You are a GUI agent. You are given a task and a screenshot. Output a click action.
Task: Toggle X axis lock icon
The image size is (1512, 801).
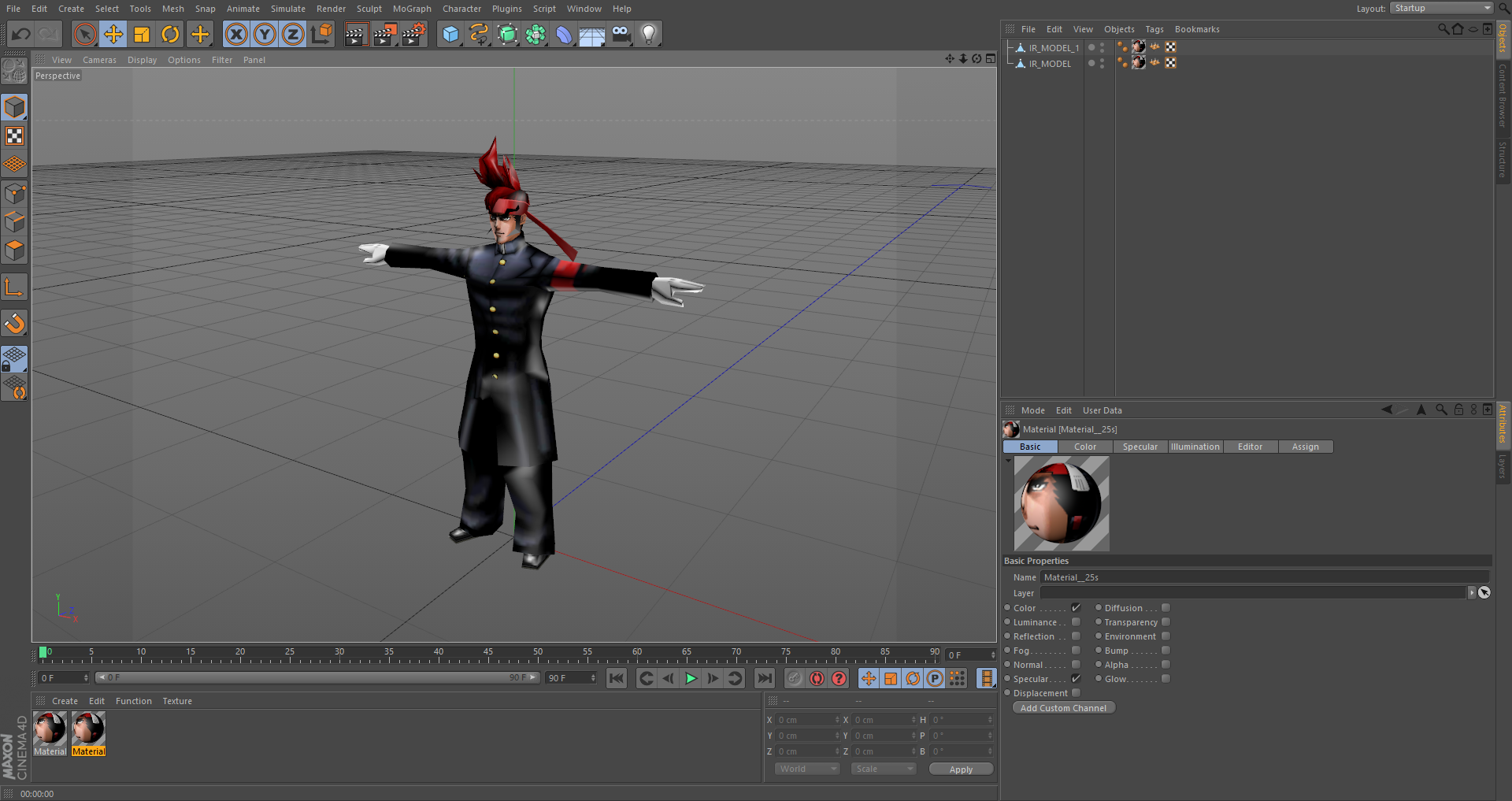point(236,34)
